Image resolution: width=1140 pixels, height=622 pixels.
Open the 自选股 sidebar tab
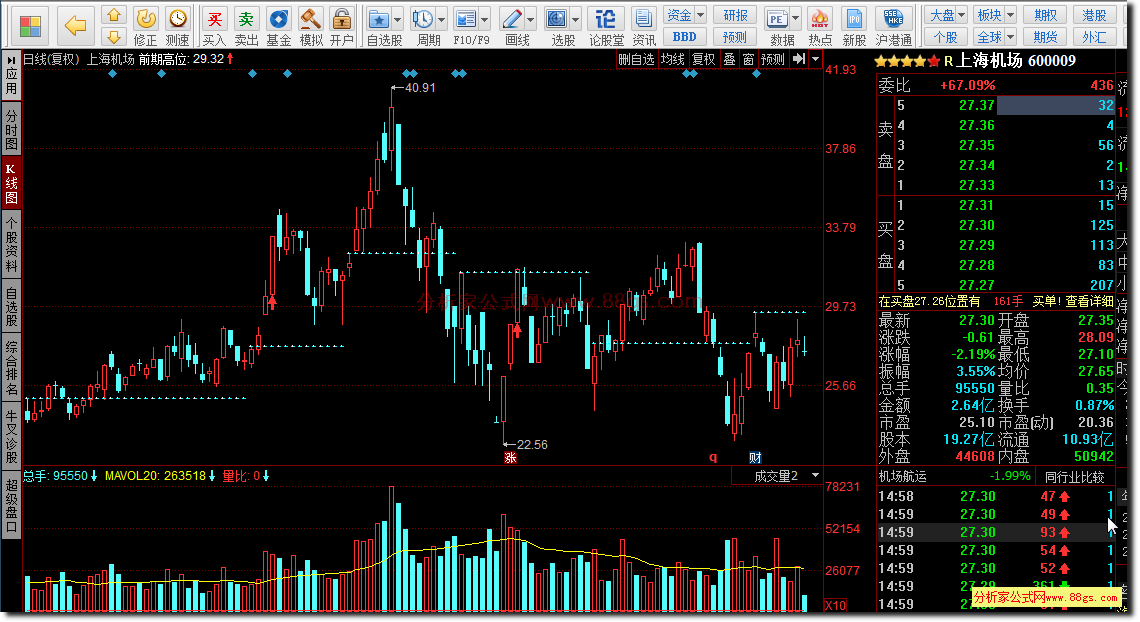pyautogui.click(x=11, y=307)
